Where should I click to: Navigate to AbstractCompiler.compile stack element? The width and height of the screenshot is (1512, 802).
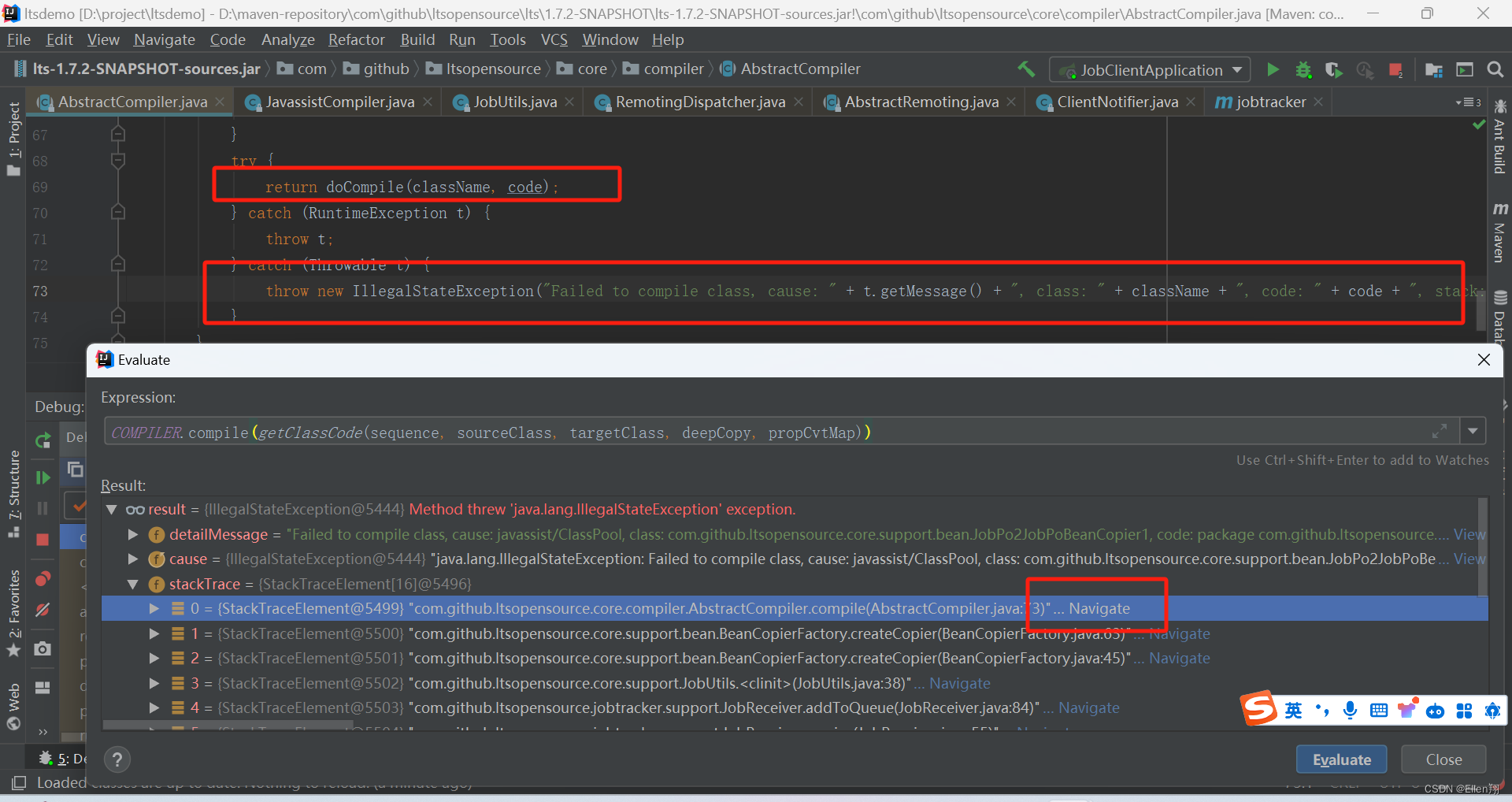coord(1099,609)
